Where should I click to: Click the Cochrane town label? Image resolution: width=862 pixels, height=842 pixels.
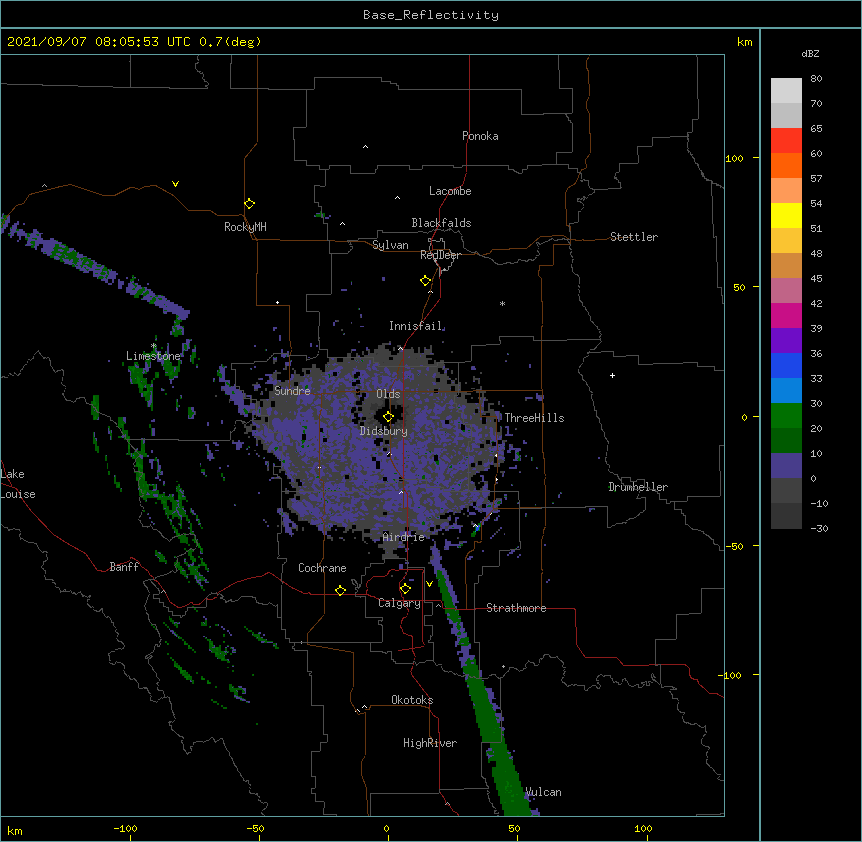(x=322, y=568)
